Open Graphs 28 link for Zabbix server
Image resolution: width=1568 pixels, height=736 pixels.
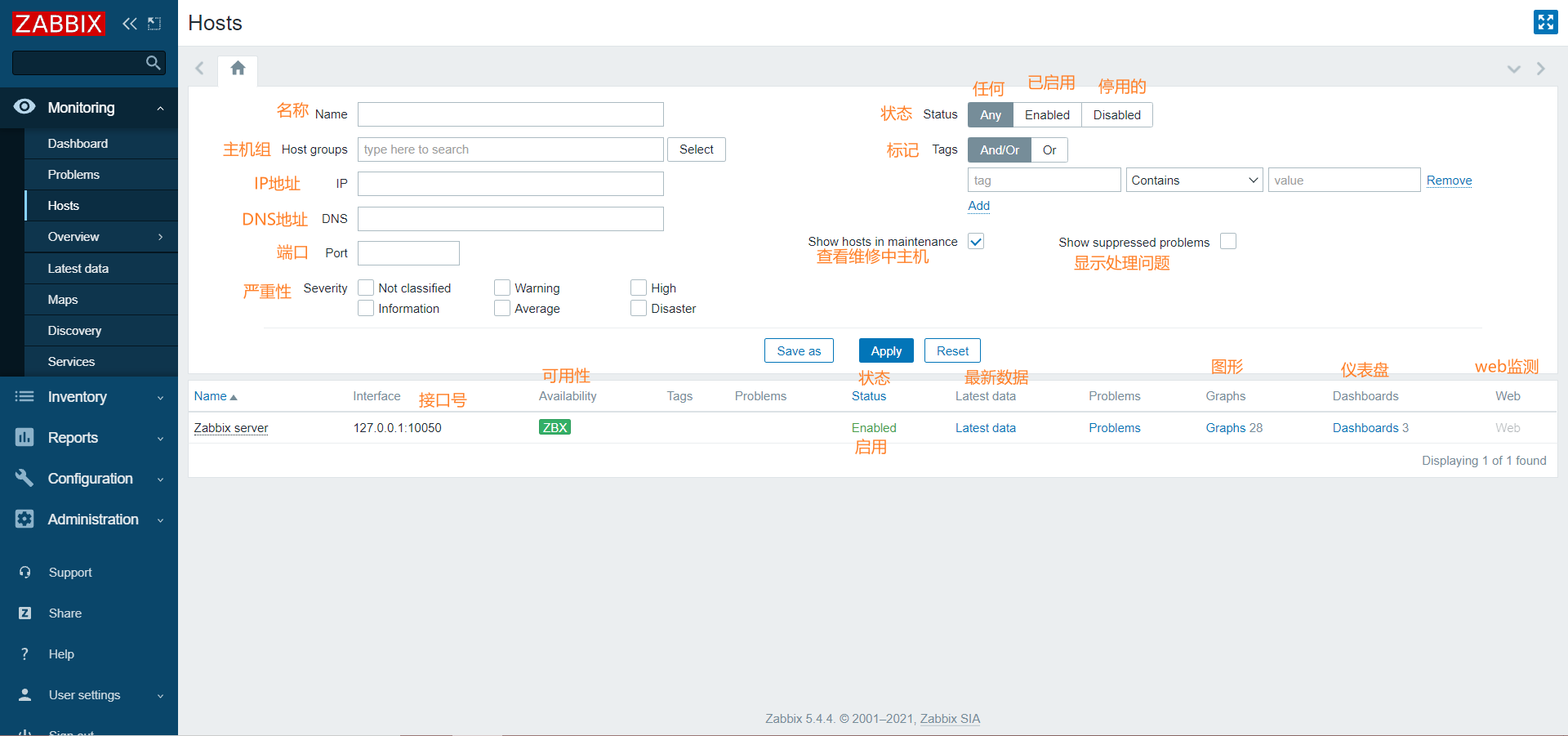coord(1234,428)
